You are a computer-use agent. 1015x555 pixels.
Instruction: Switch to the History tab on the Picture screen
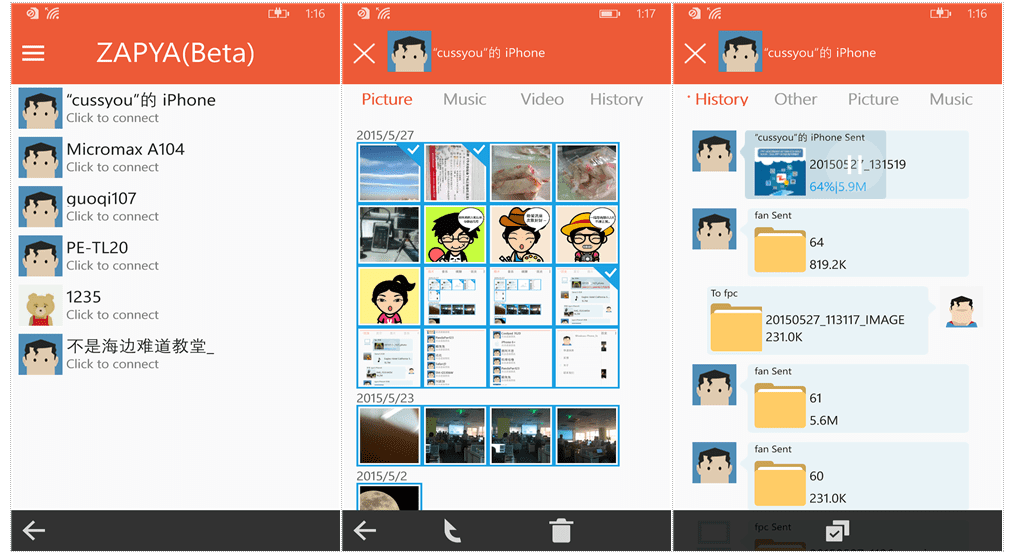point(616,99)
